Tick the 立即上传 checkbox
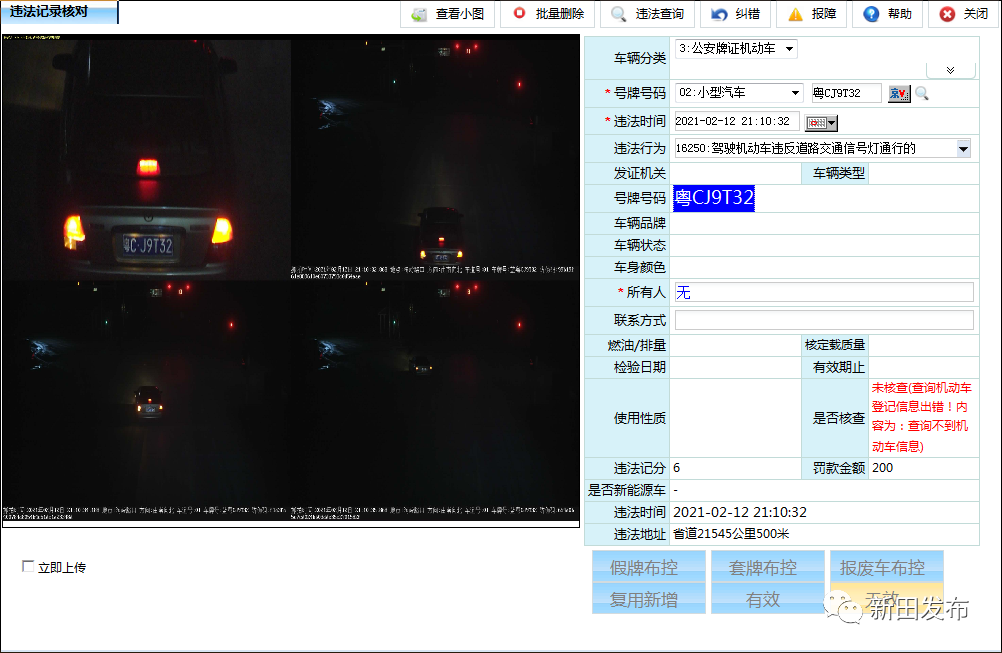This screenshot has width=1002, height=653. (28, 566)
